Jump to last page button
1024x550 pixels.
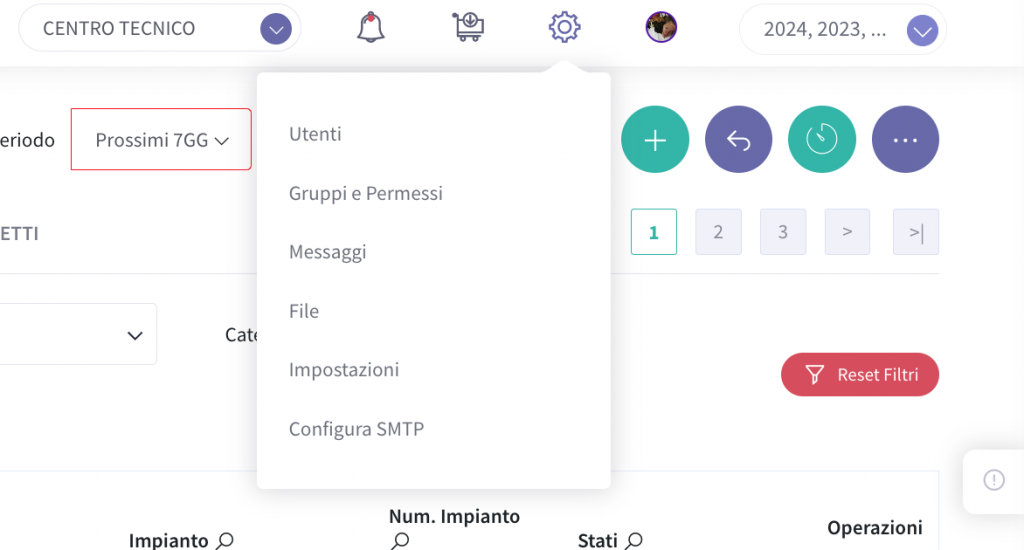point(916,232)
